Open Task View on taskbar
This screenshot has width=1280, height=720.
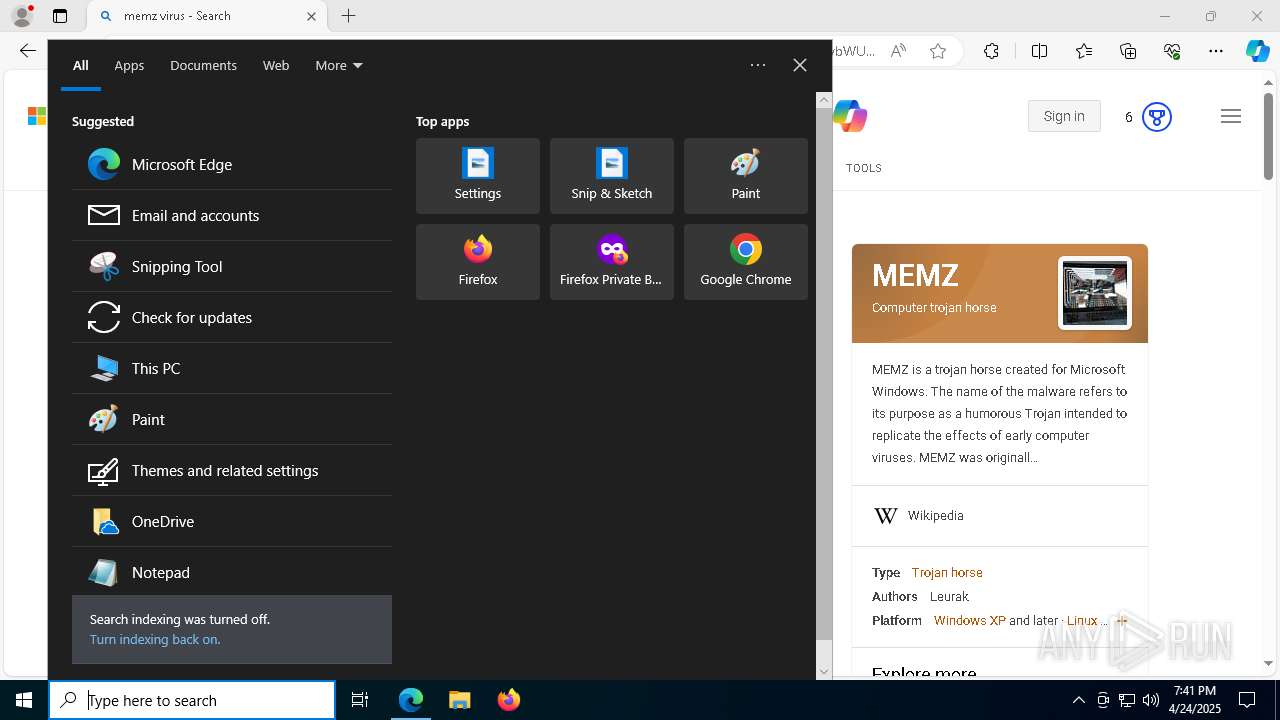click(360, 700)
